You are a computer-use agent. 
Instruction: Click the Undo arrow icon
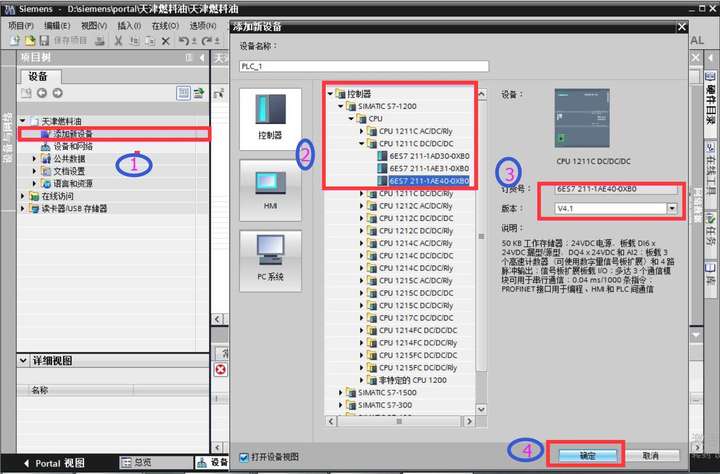[184, 41]
